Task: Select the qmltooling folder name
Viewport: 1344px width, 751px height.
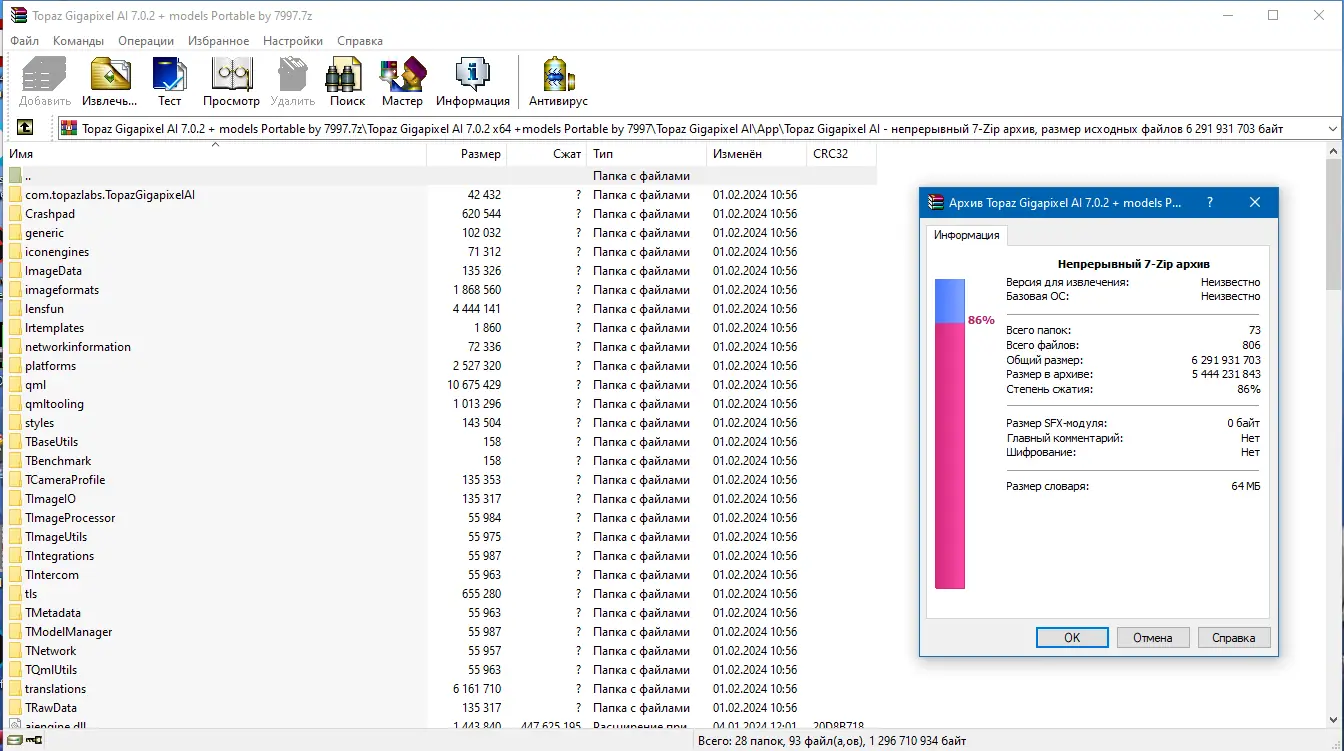Action: [x=54, y=404]
